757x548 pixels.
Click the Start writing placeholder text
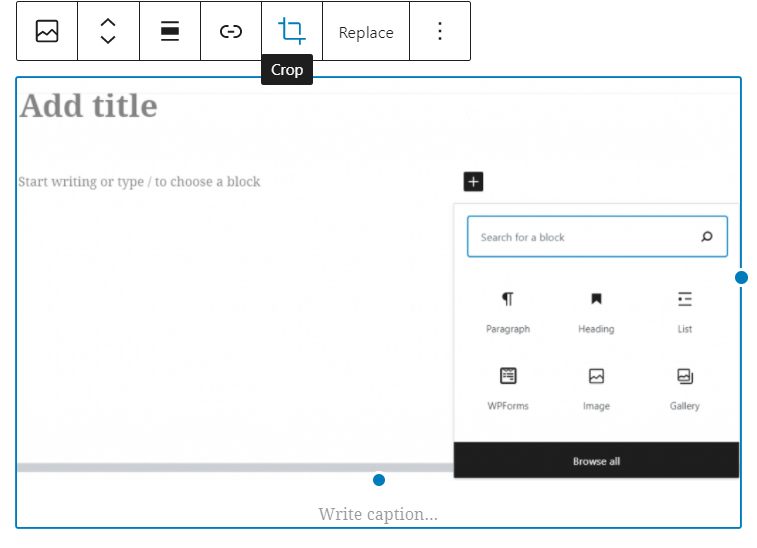[139, 182]
